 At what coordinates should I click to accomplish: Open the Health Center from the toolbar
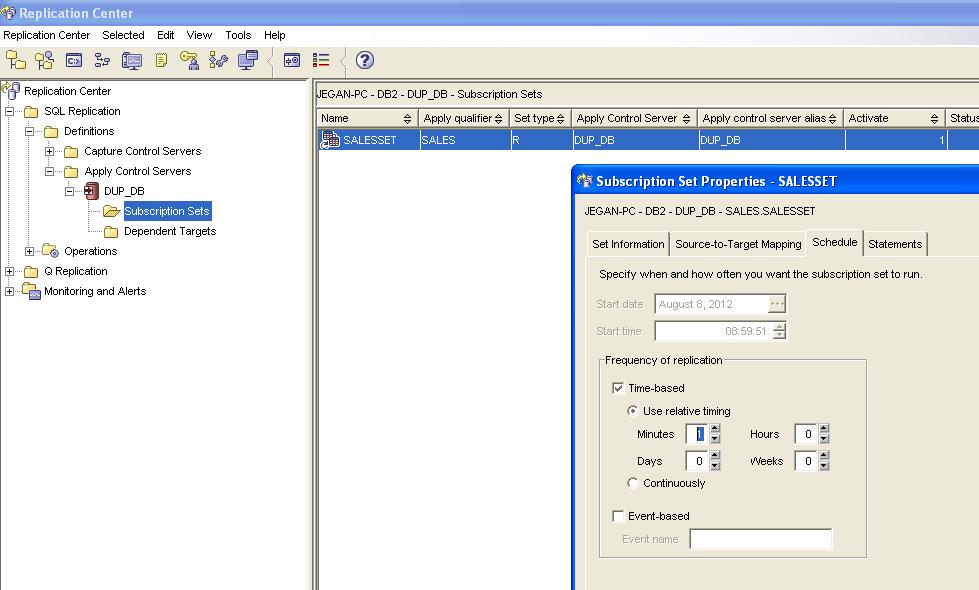131,62
